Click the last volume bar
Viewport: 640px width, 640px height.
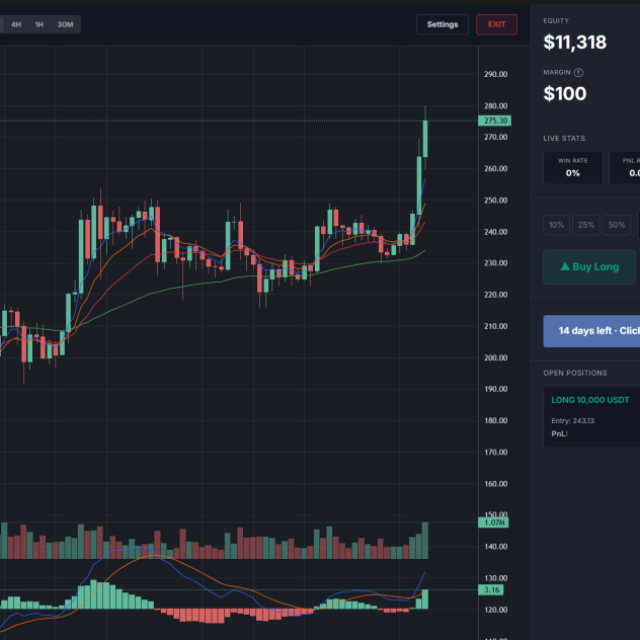[x=425, y=540]
